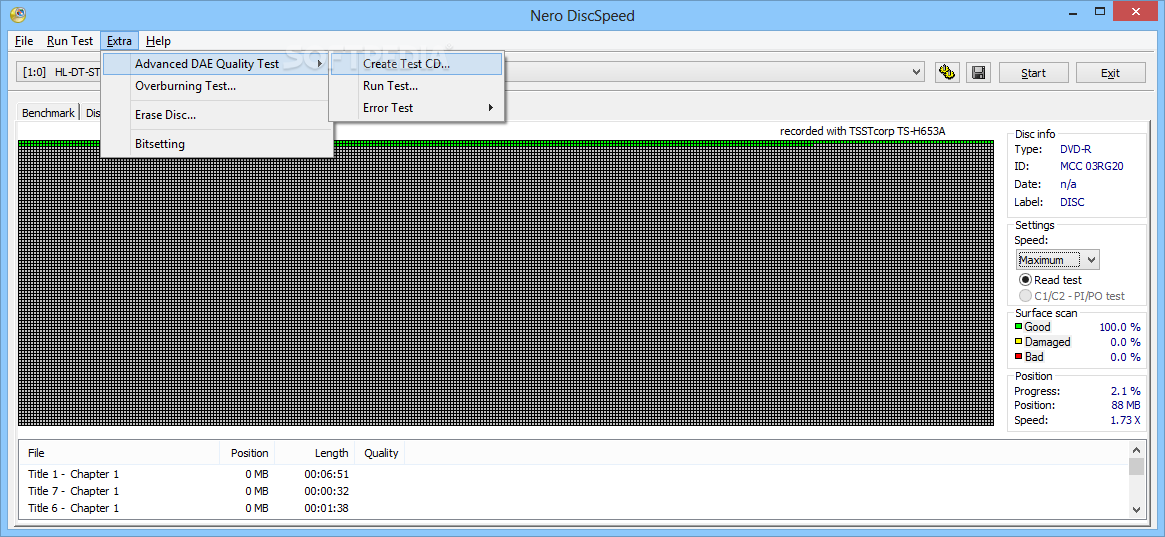Click the file list scrollbar up arrow
Image resolution: width=1165 pixels, height=537 pixels.
point(1136,449)
